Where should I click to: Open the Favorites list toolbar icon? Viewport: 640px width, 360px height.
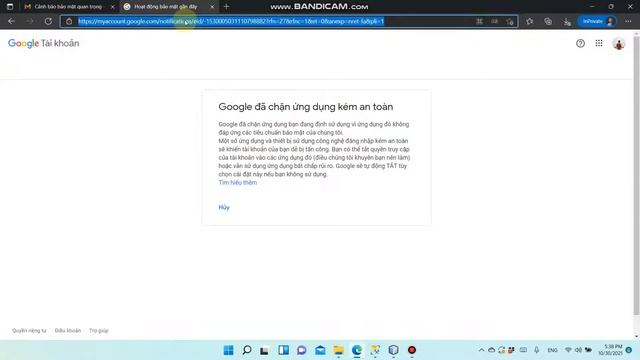(x=529, y=21)
